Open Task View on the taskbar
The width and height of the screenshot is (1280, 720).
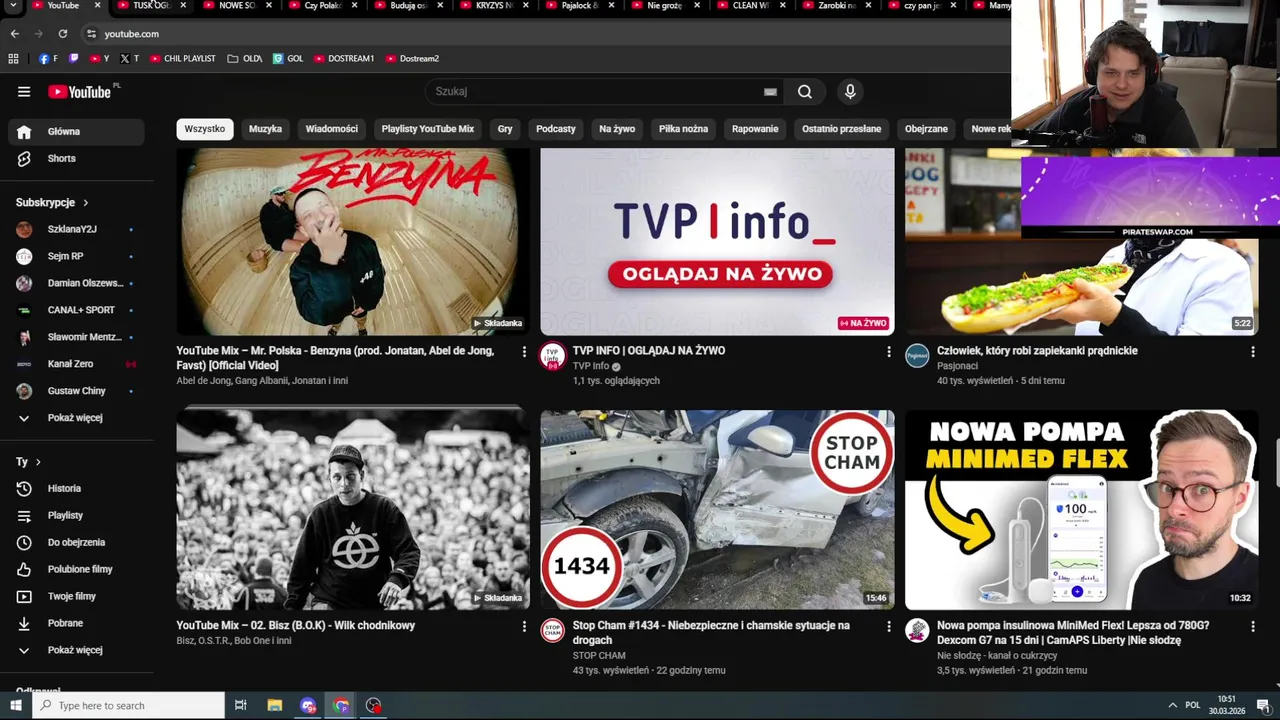pyautogui.click(x=240, y=706)
